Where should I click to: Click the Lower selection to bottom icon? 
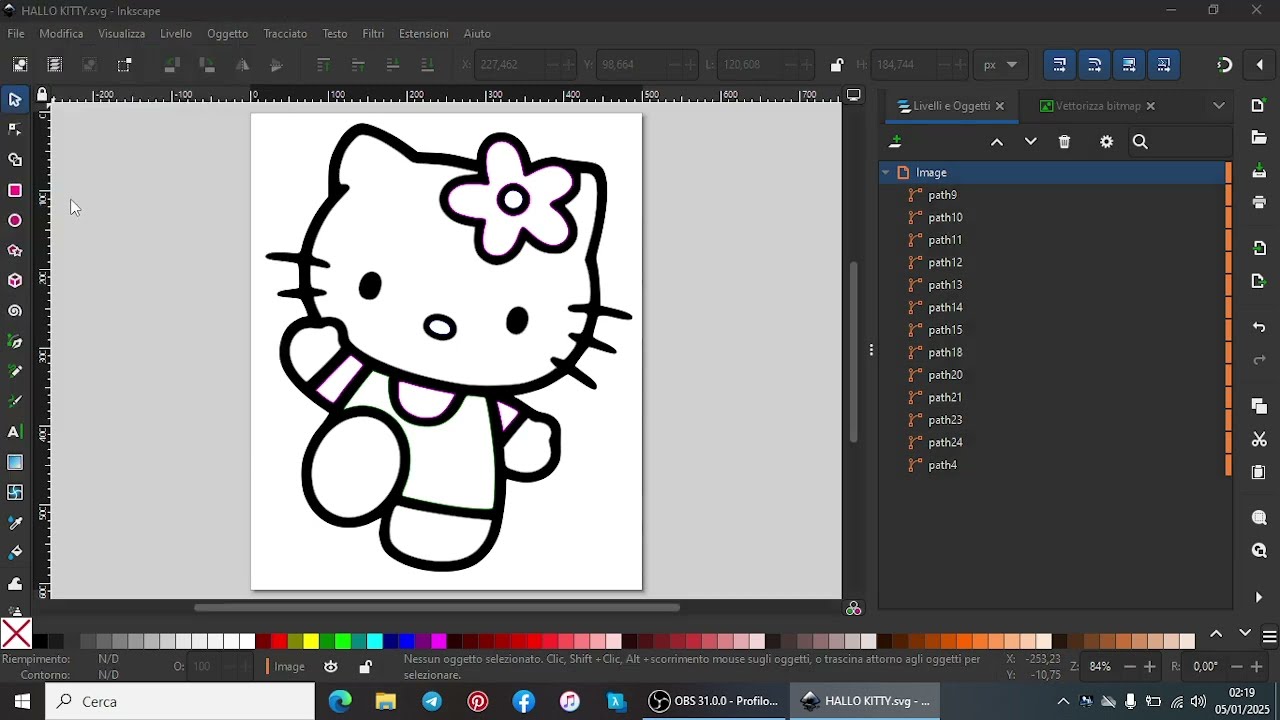[427, 65]
